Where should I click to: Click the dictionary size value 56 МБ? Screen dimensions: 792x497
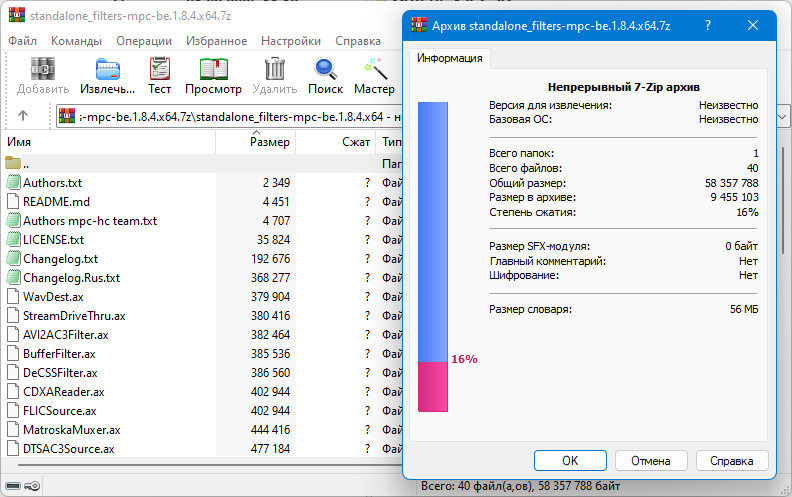pos(744,309)
